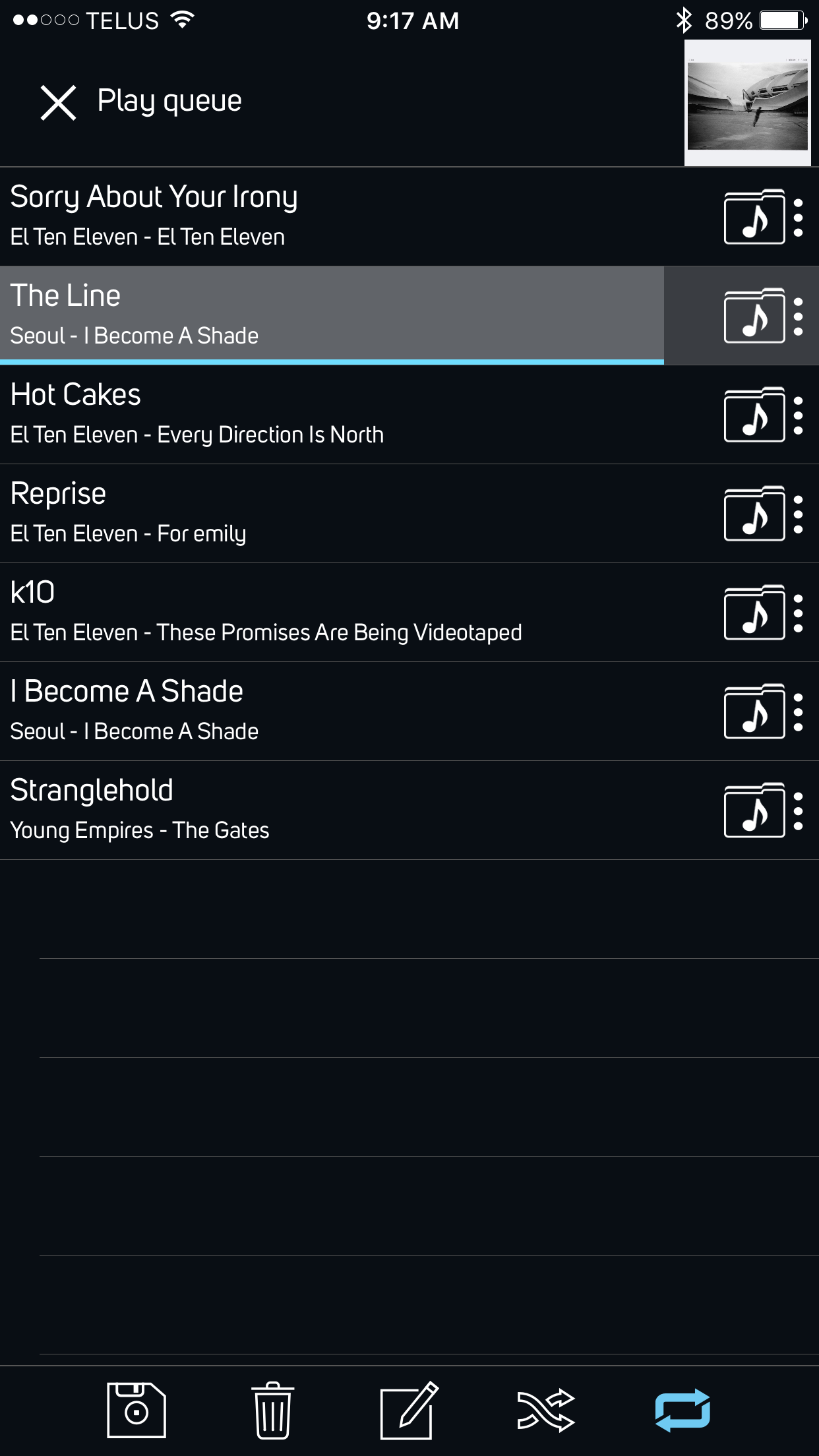Viewport: 819px width, 1456px height.
Task: Tap the folder icon for Sorry About Your Irony
Action: (x=754, y=217)
